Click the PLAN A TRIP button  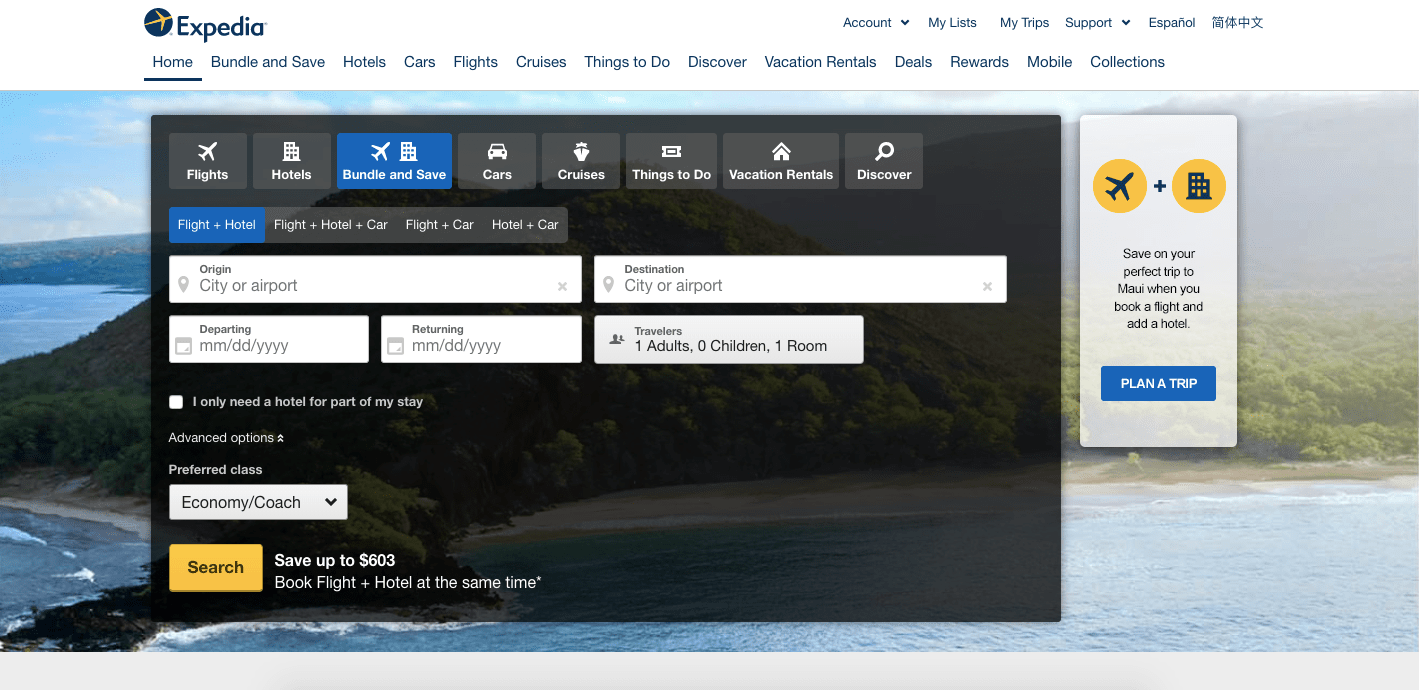coord(1158,383)
